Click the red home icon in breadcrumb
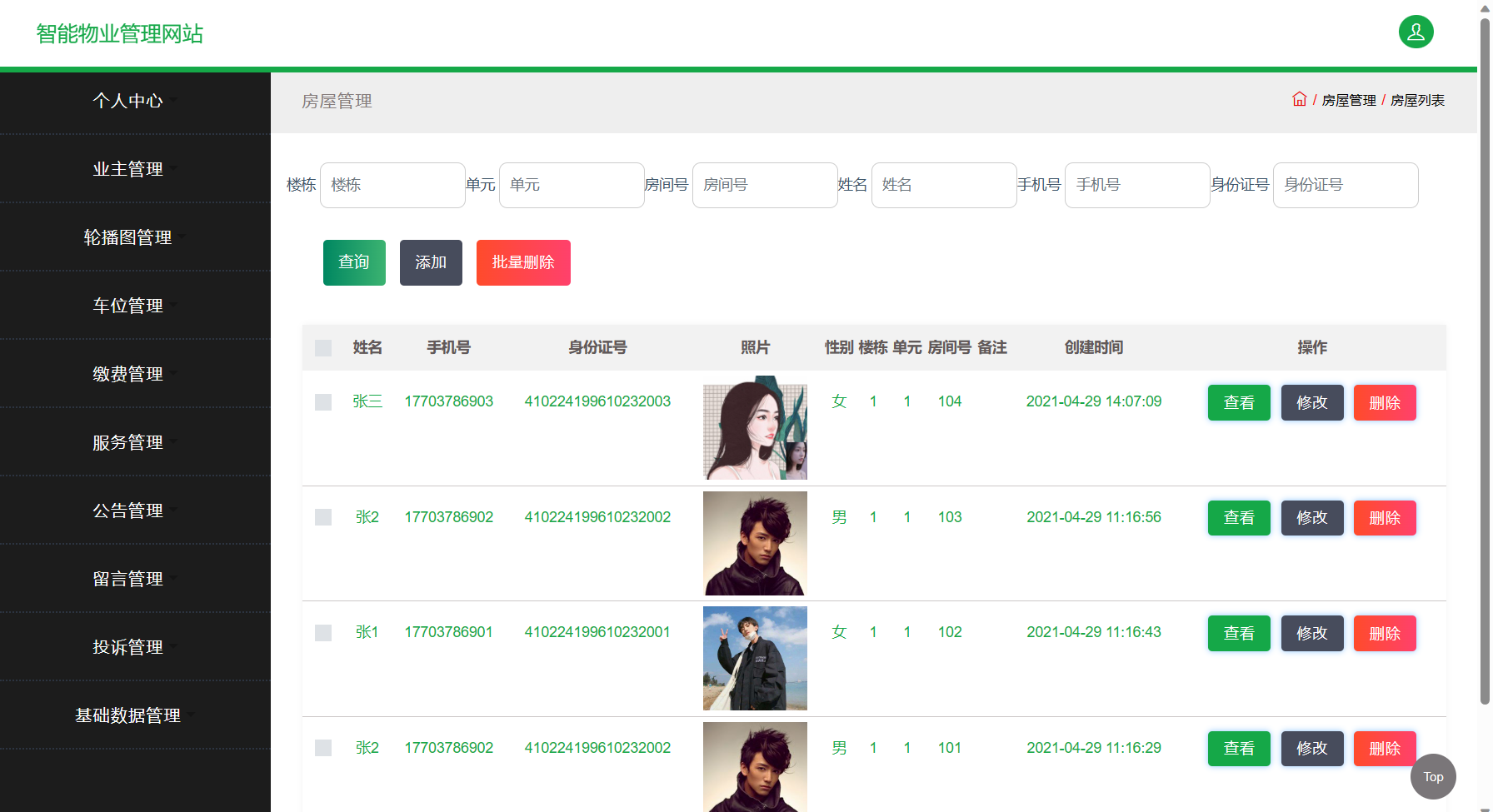Viewport: 1493px width, 812px height. click(x=1299, y=99)
